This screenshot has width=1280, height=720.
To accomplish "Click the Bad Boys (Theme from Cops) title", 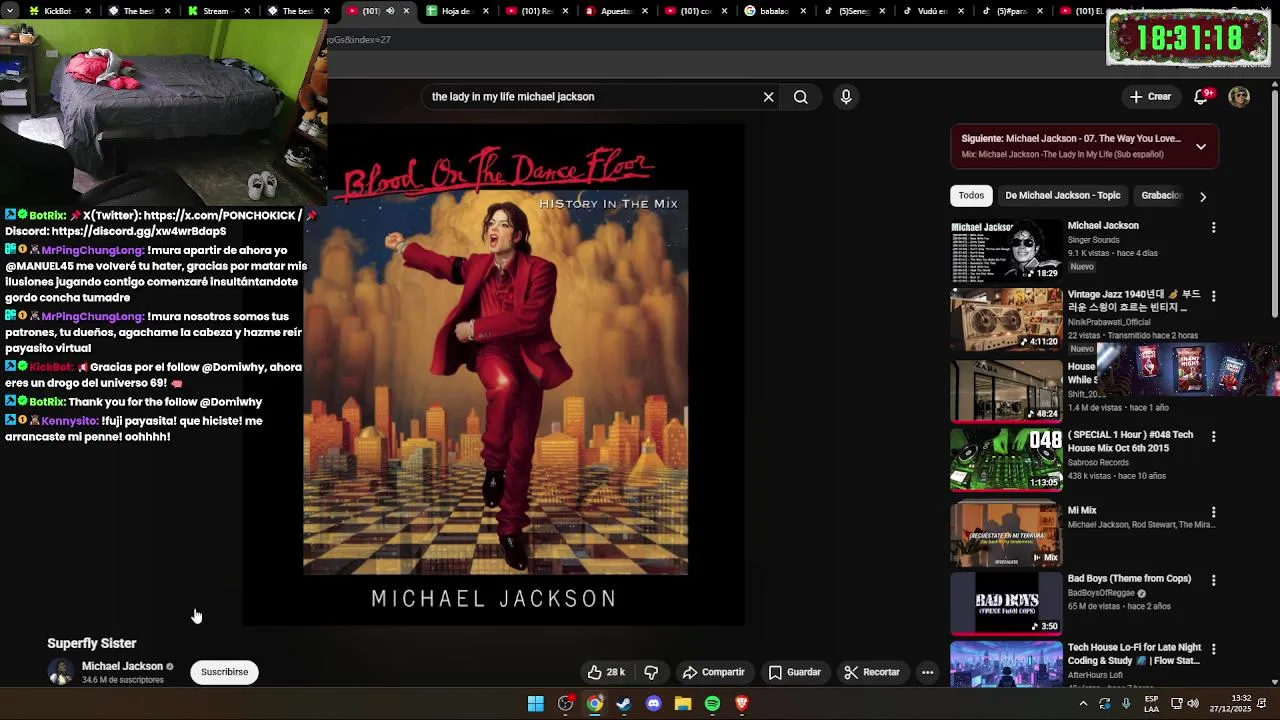I will coord(1129,579).
